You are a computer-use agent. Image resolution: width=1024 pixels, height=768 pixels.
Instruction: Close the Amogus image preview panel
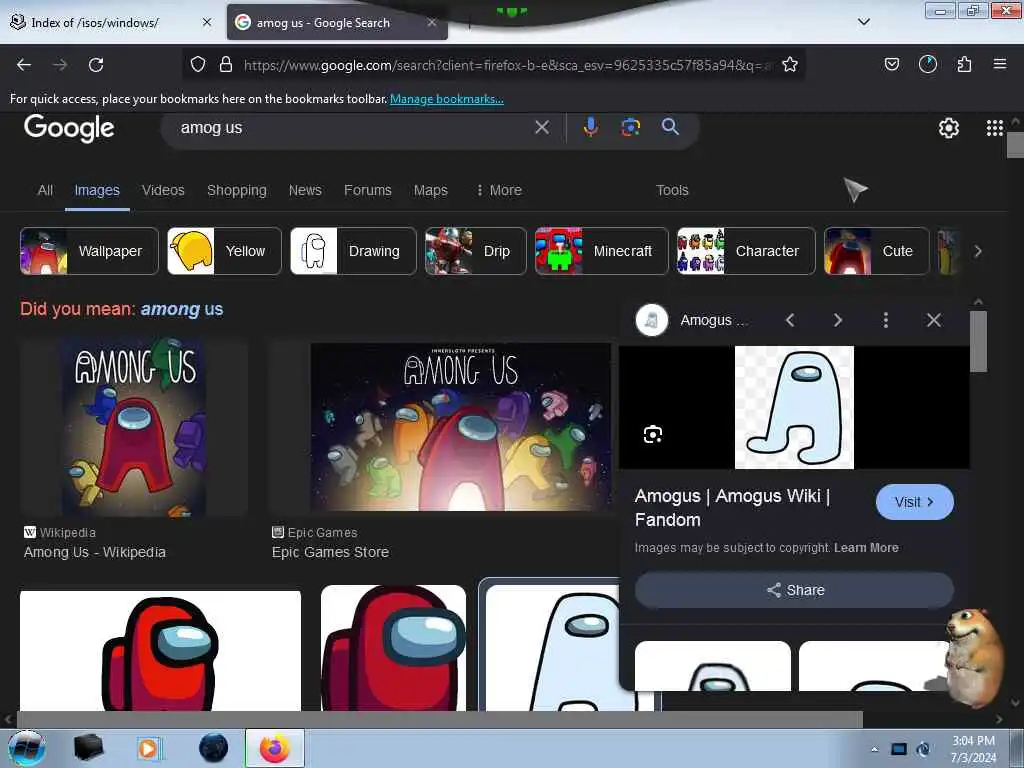[x=934, y=320]
